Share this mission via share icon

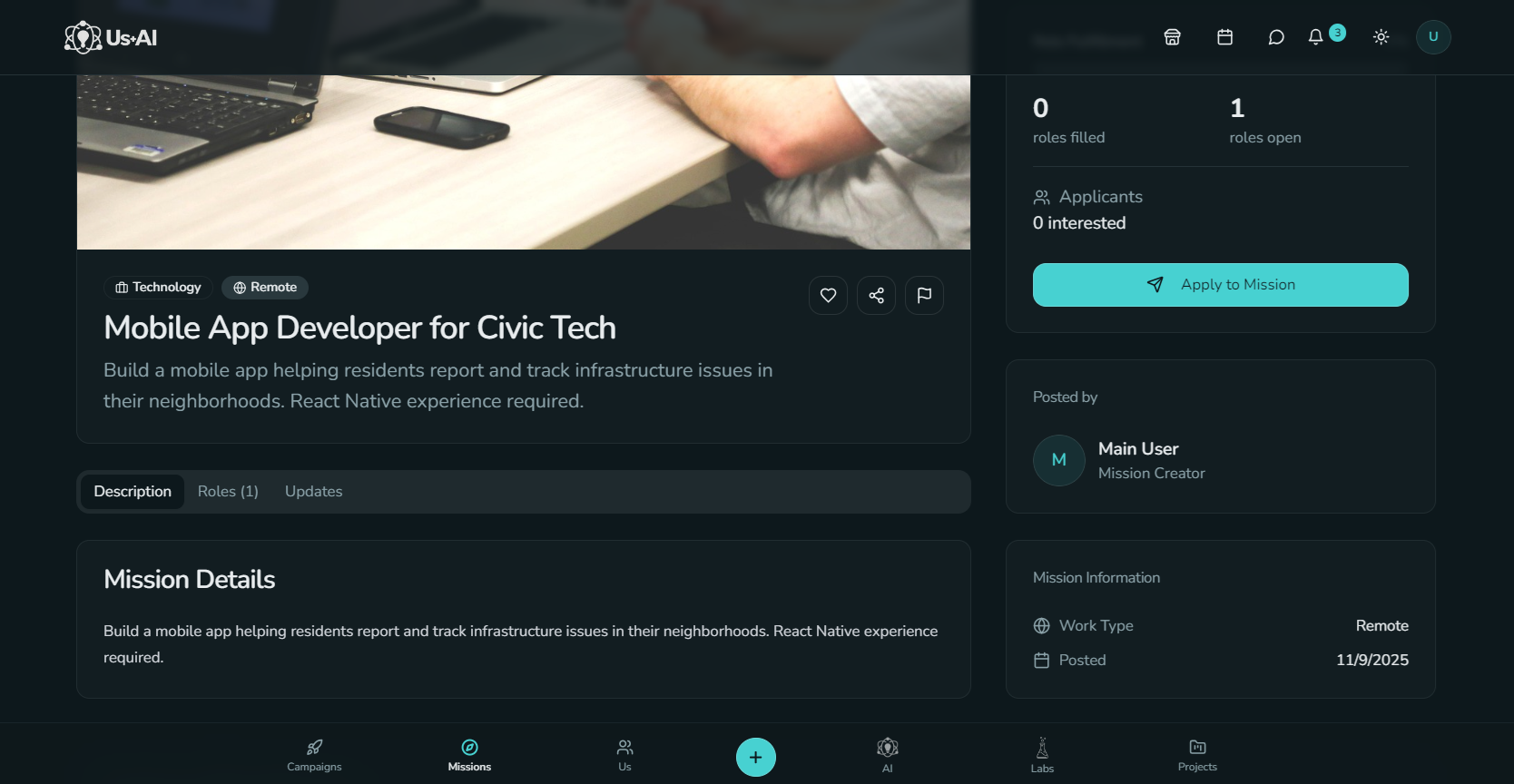point(876,295)
